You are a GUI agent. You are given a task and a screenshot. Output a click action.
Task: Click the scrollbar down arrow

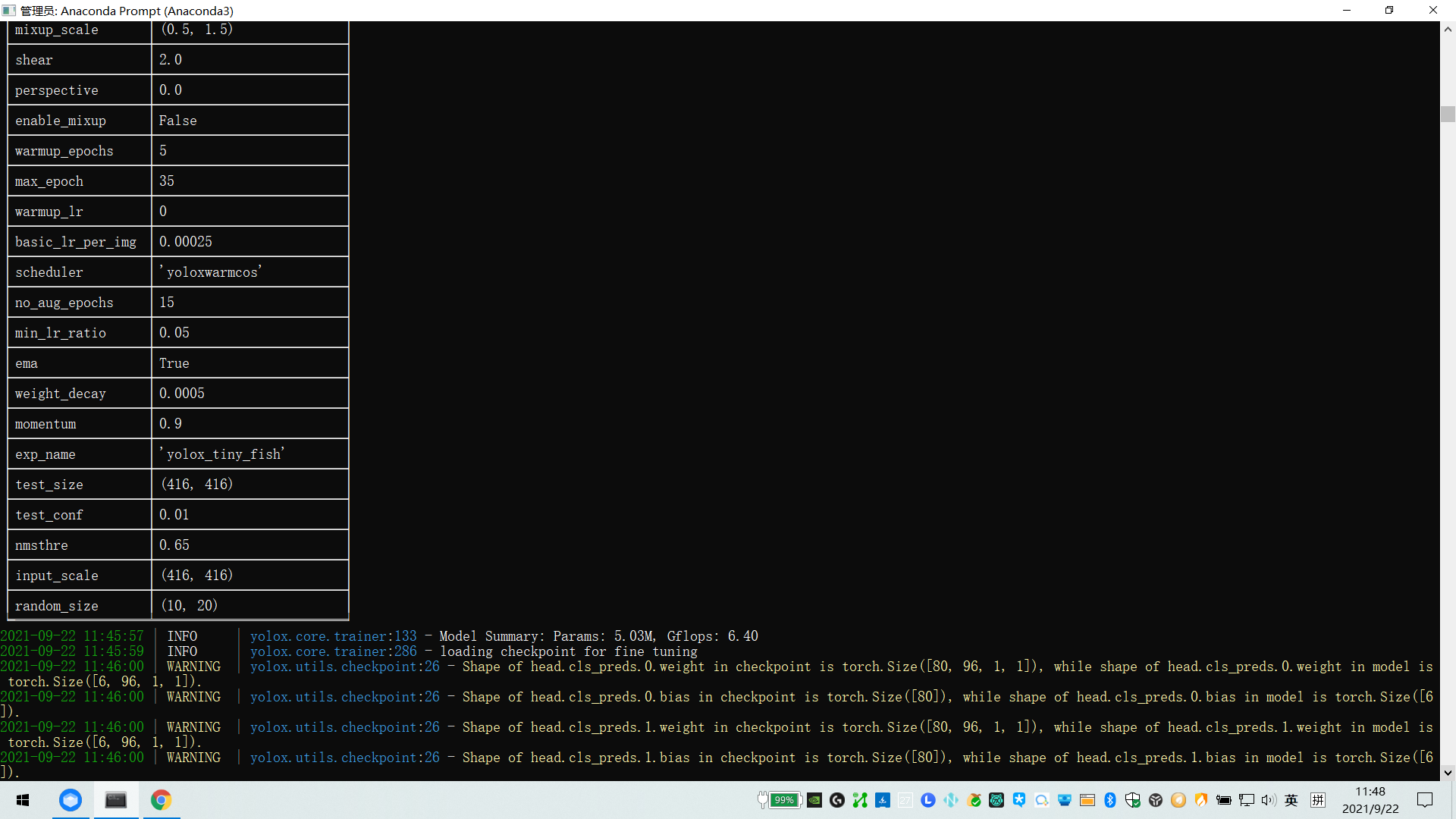click(1448, 773)
